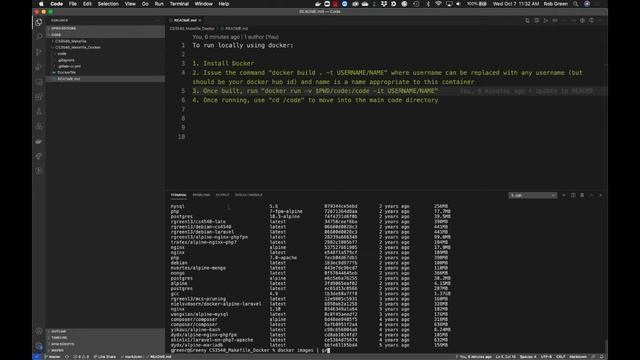
Task: Click the split editor icon in editor toolbar
Action: pyautogui.click(x=591, y=20)
